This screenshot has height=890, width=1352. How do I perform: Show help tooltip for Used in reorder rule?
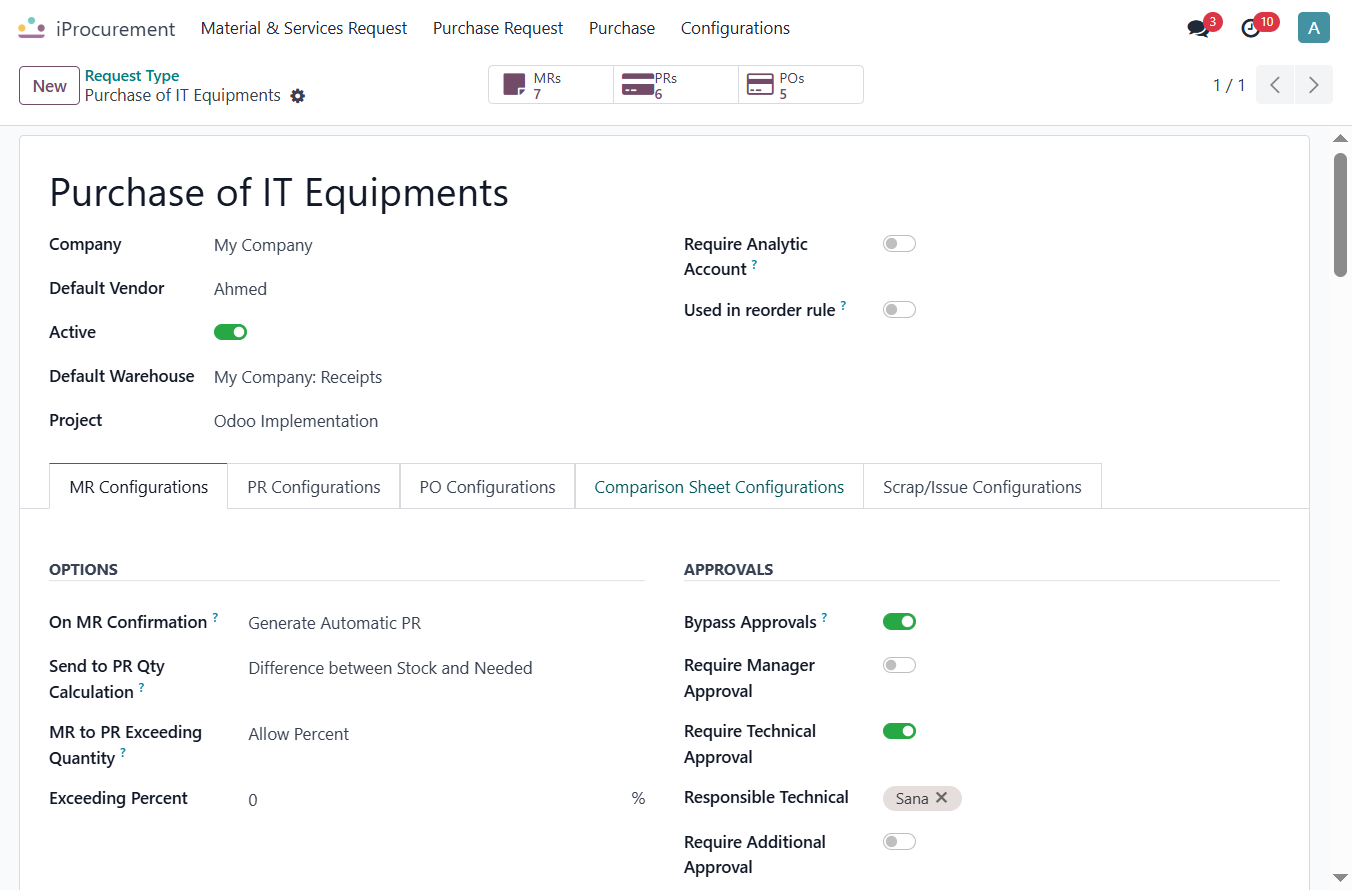tap(843, 306)
